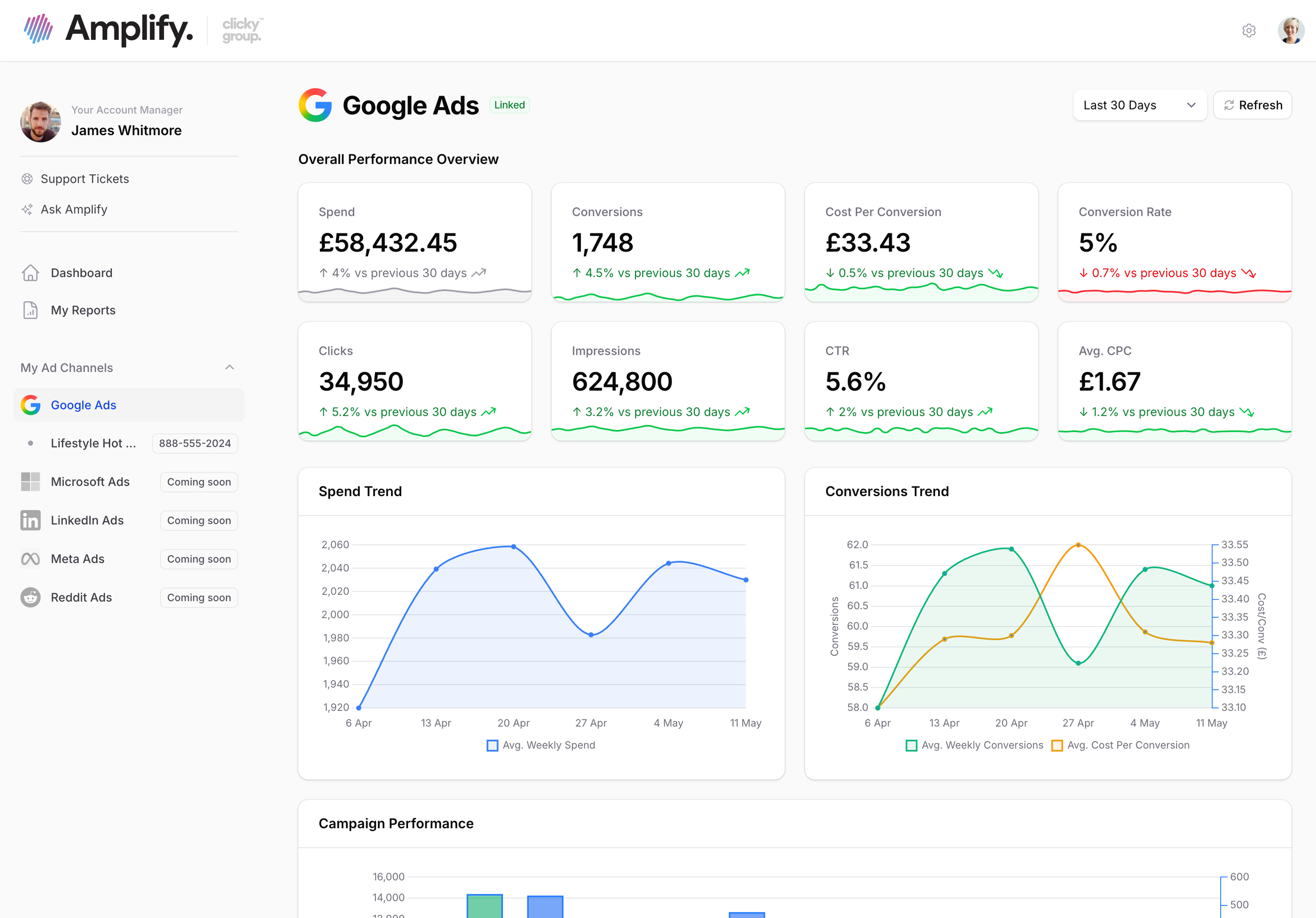1316x918 pixels.
Task: Click the Conversion Rate value 5%
Action: pyautogui.click(x=1098, y=243)
